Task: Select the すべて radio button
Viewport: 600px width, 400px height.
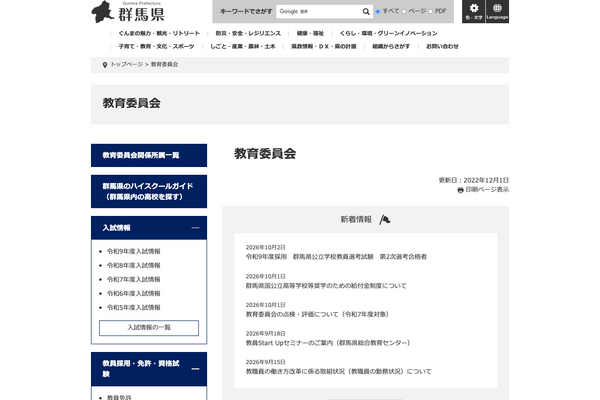Action: click(x=378, y=11)
